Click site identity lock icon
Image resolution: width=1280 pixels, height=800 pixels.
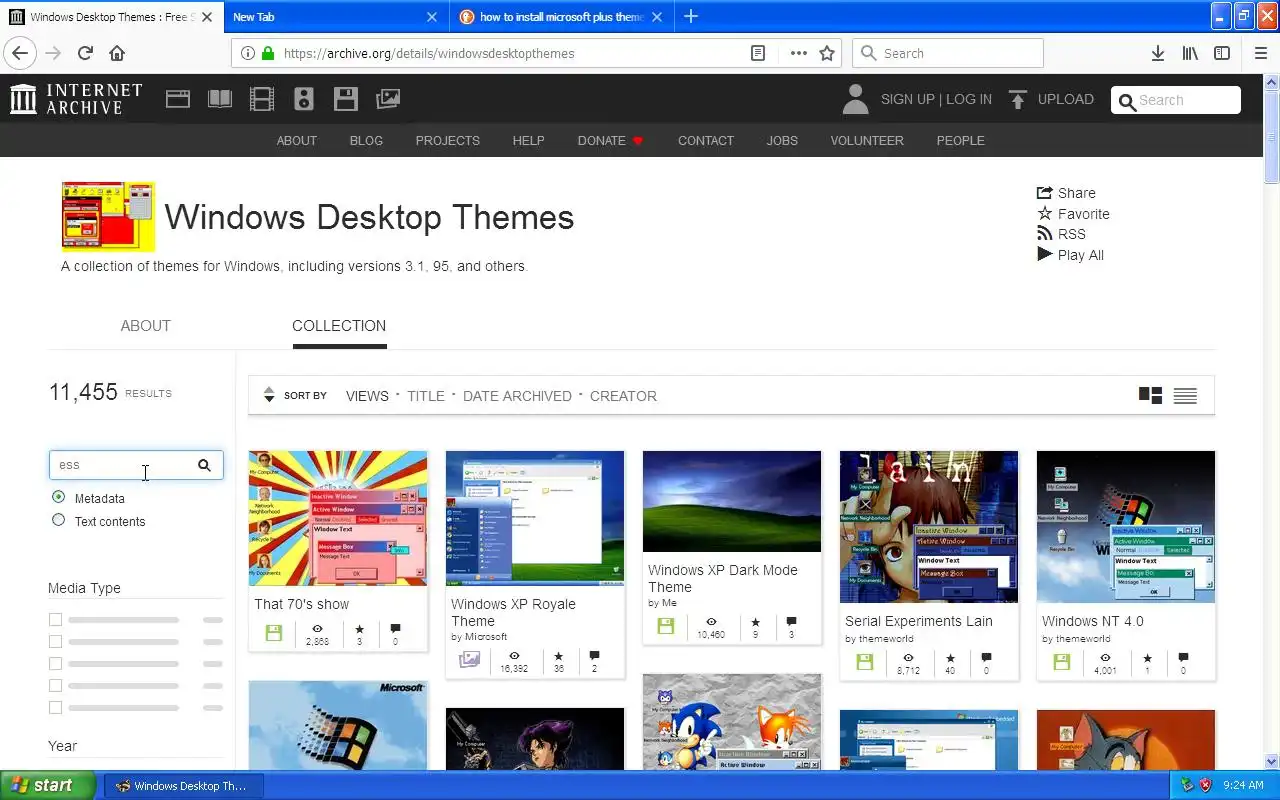267,53
